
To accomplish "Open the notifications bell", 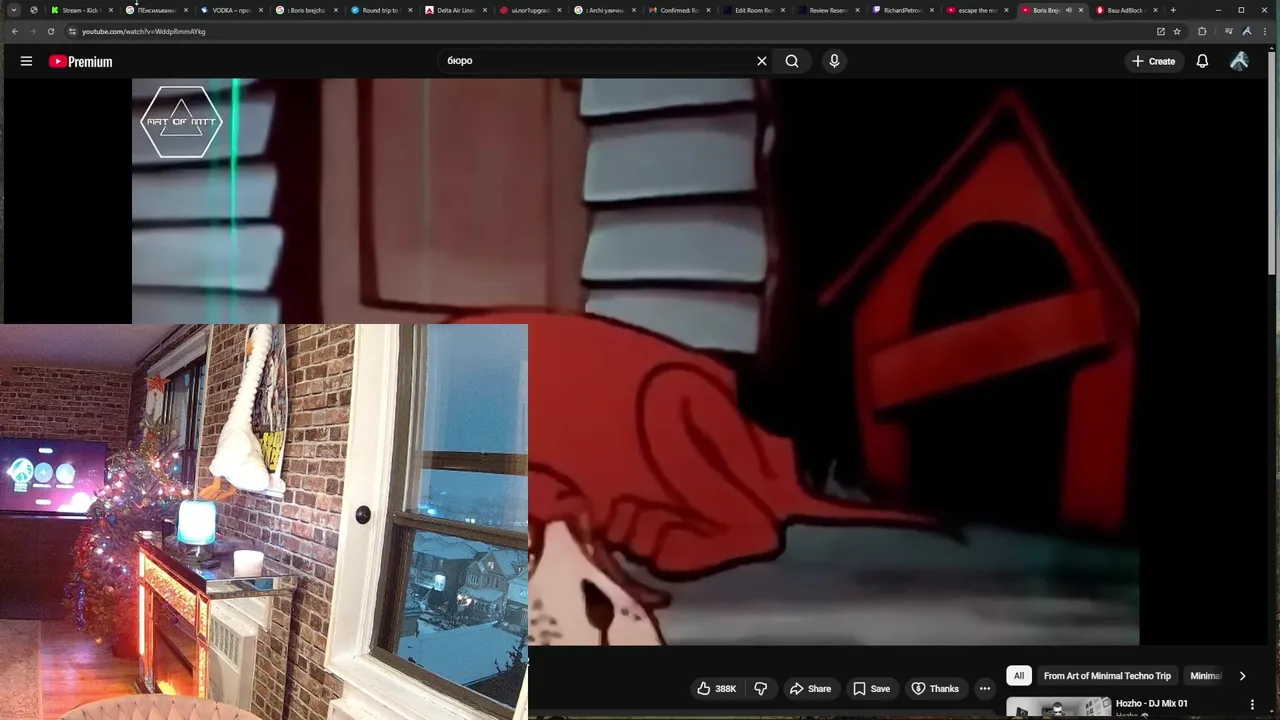I will pyautogui.click(x=1202, y=61).
